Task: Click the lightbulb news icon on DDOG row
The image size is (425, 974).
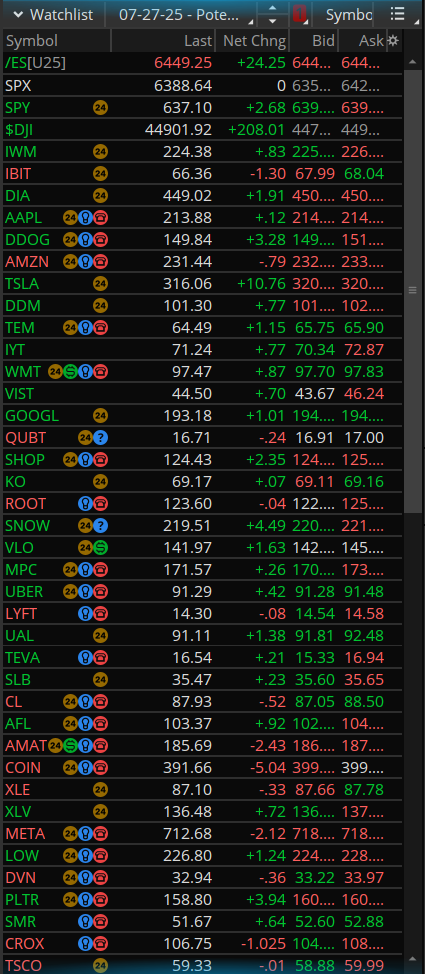Action: [86, 240]
